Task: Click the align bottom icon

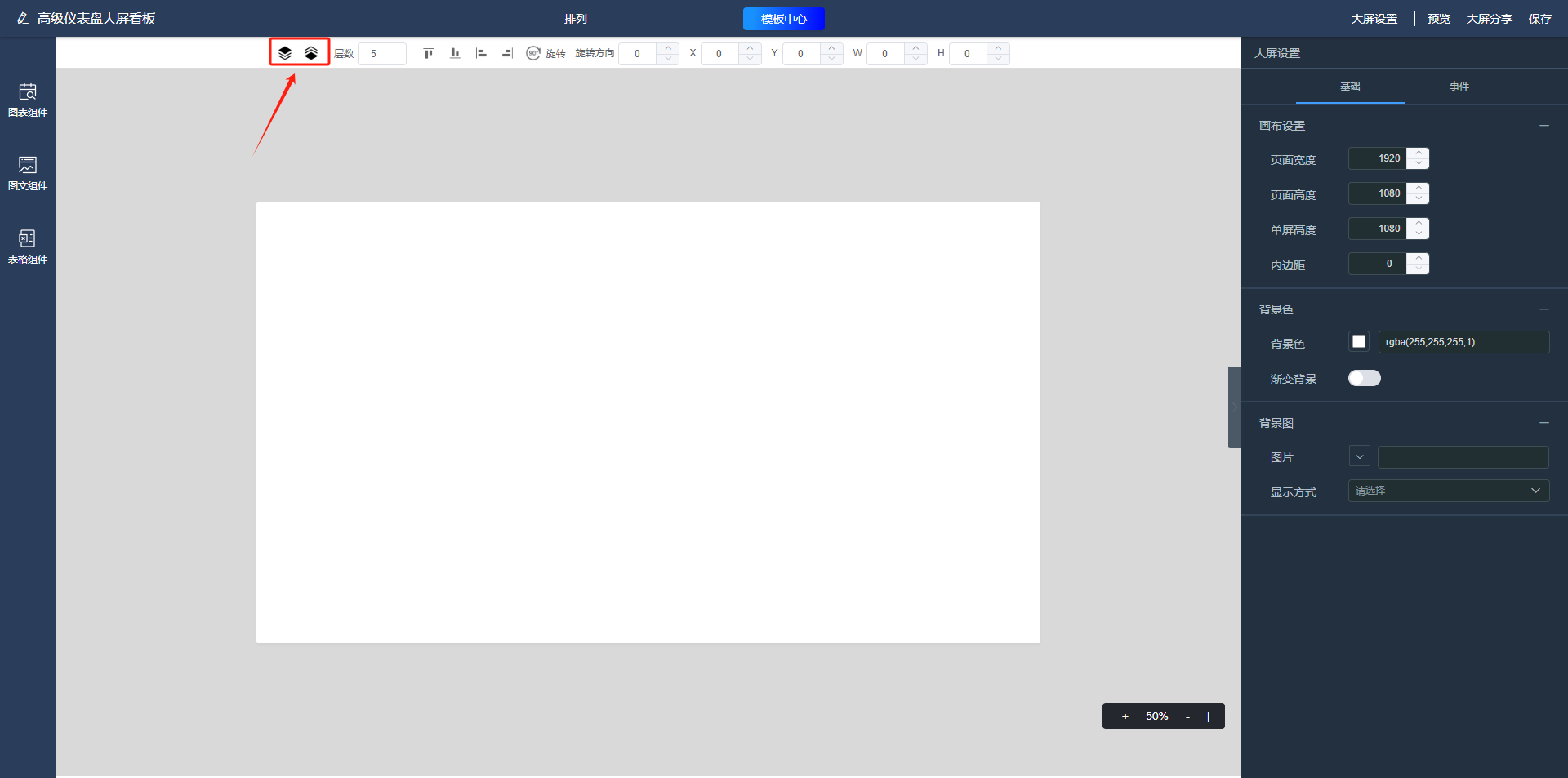Action: tap(455, 53)
